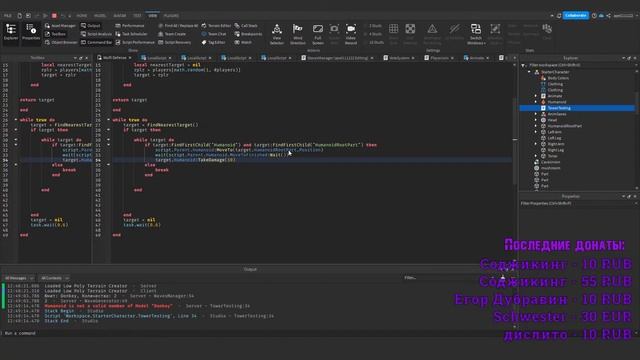Click the share icon near Collaborate
640x360 pixels.
[x=608, y=16]
